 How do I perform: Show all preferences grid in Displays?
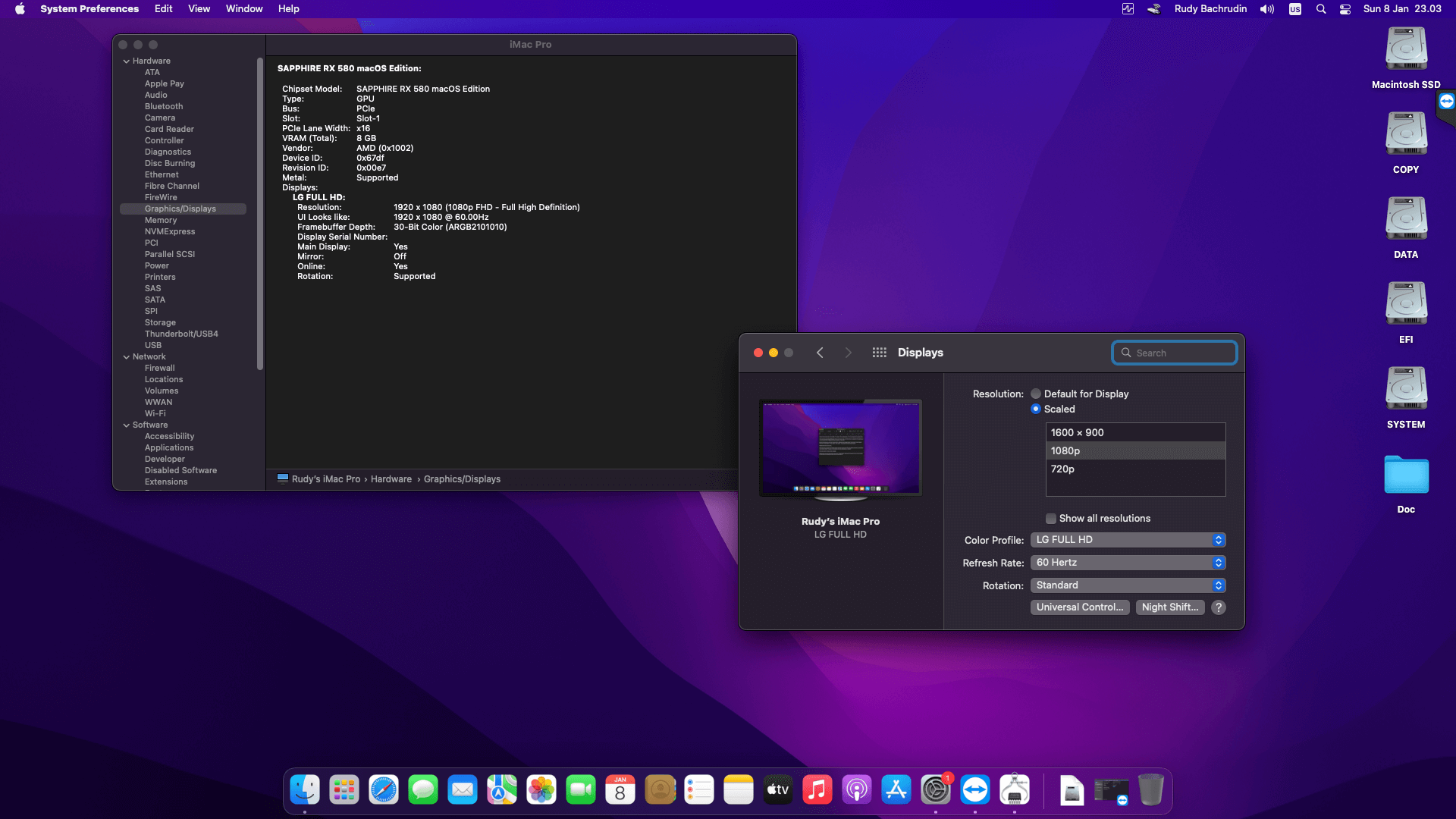point(880,353)
